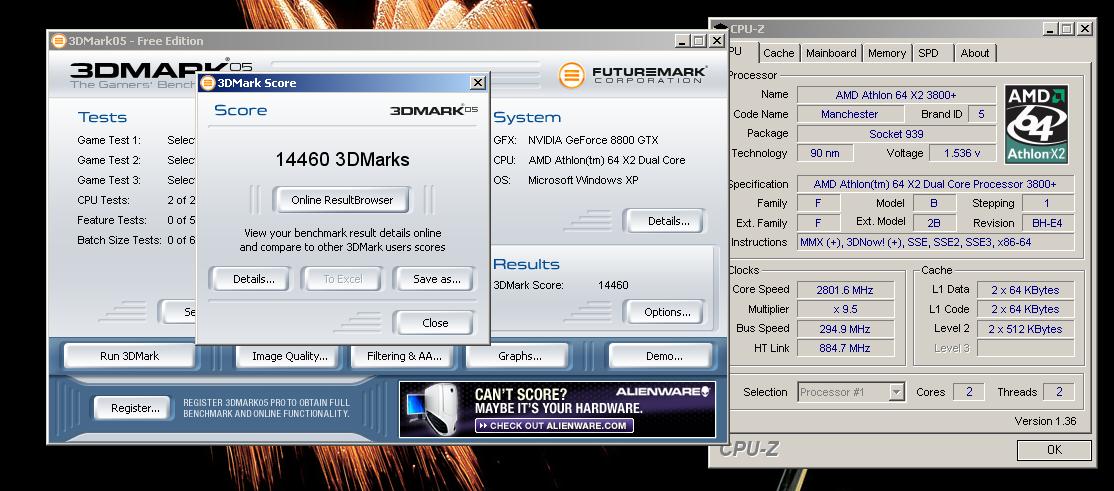
Task: Click OK in the CPU-Z window
Action: click(1054, 449)
